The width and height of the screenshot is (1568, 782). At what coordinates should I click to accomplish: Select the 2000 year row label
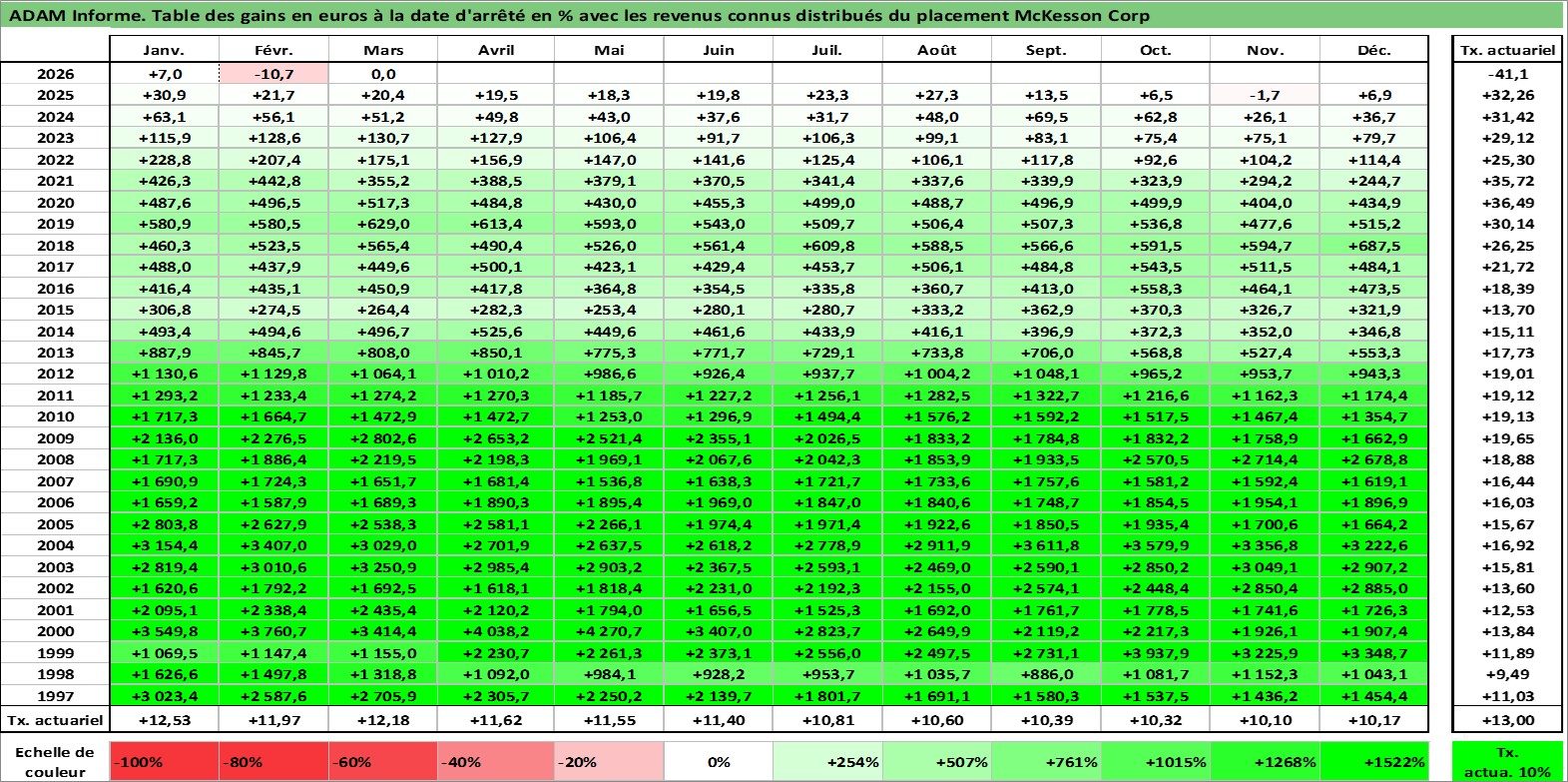pyautogui.click(x=55, y=631)
